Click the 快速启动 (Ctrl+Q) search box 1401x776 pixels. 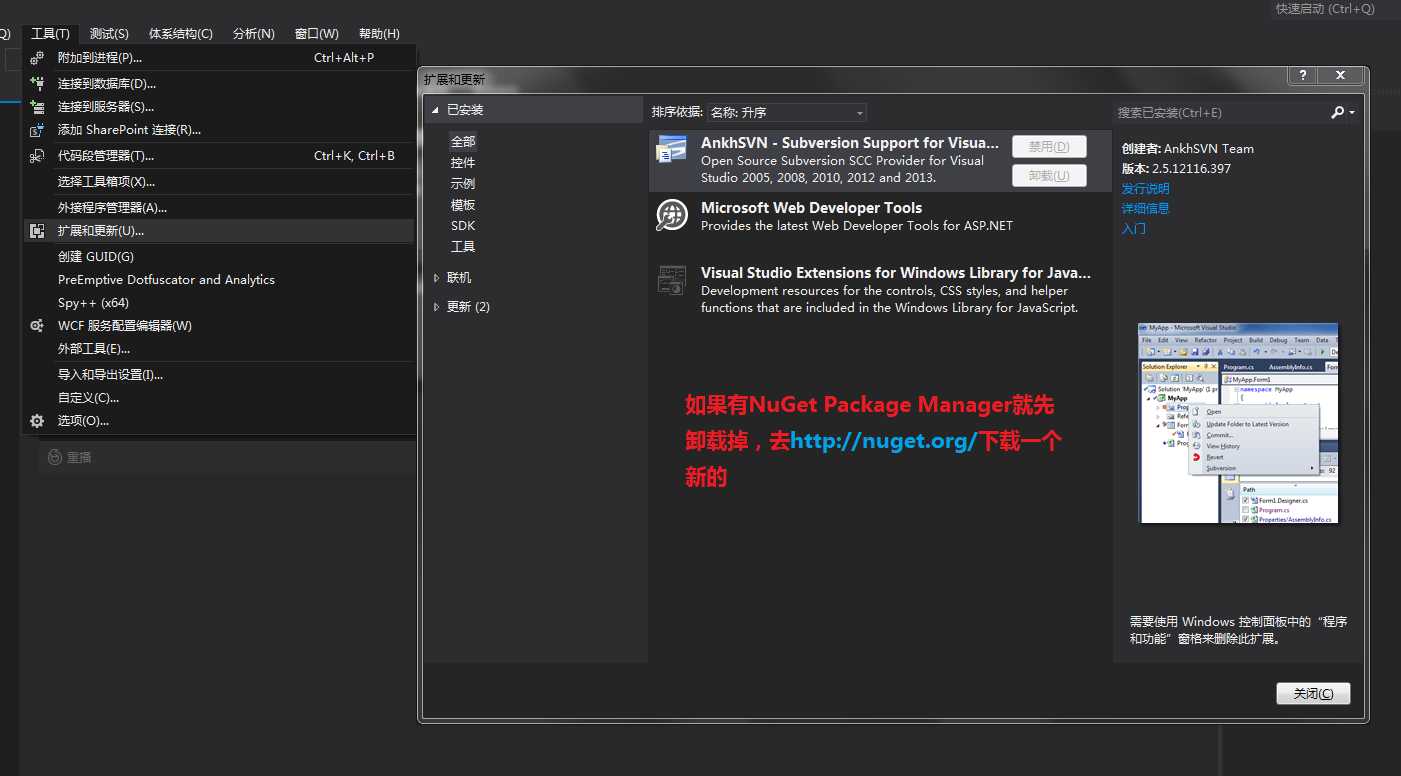pyautogui.click(x=1335, y=9)
